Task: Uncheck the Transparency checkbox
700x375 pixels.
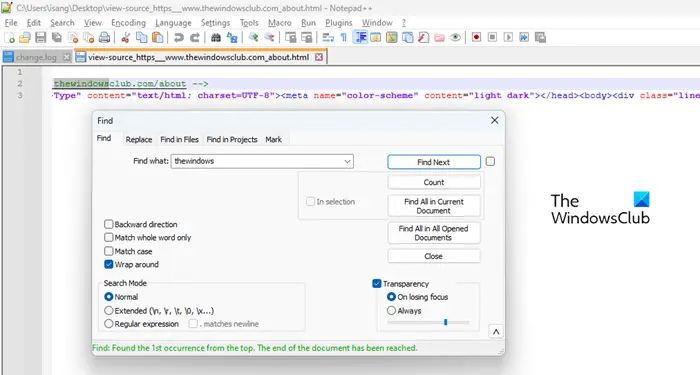Action: tap(377, 283)
